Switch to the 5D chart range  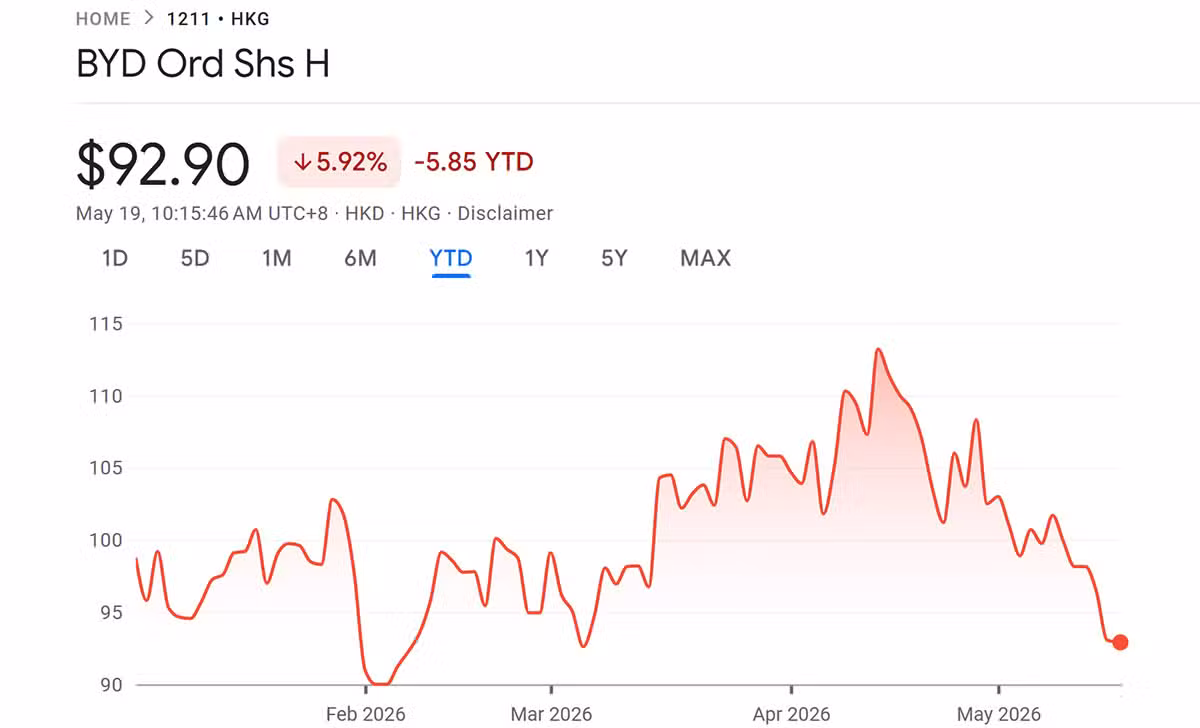pos(195,258)
